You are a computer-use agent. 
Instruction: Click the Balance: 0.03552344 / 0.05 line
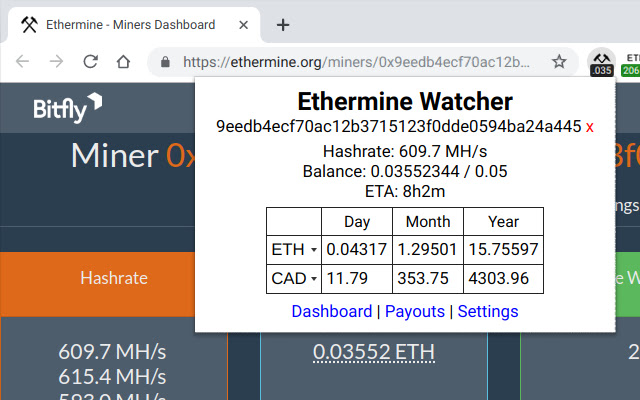pos(405,171)
